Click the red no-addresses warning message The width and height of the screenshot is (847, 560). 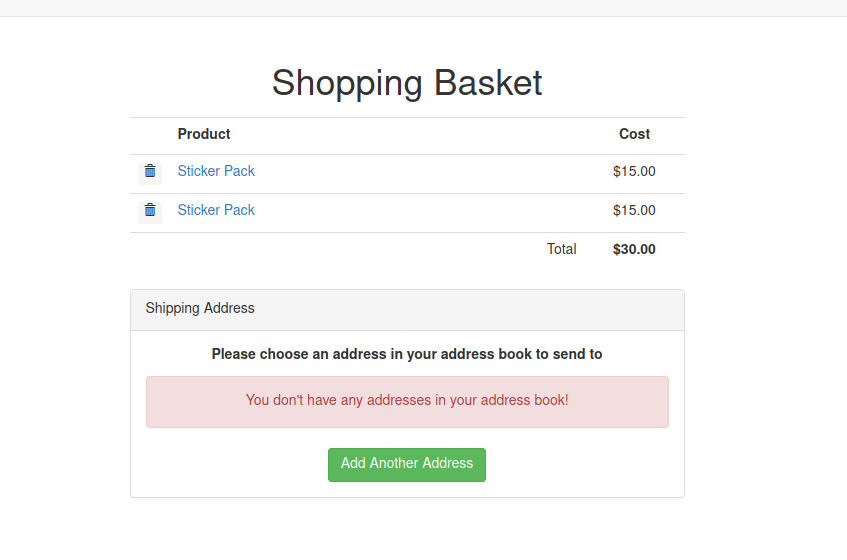(407, 400)
